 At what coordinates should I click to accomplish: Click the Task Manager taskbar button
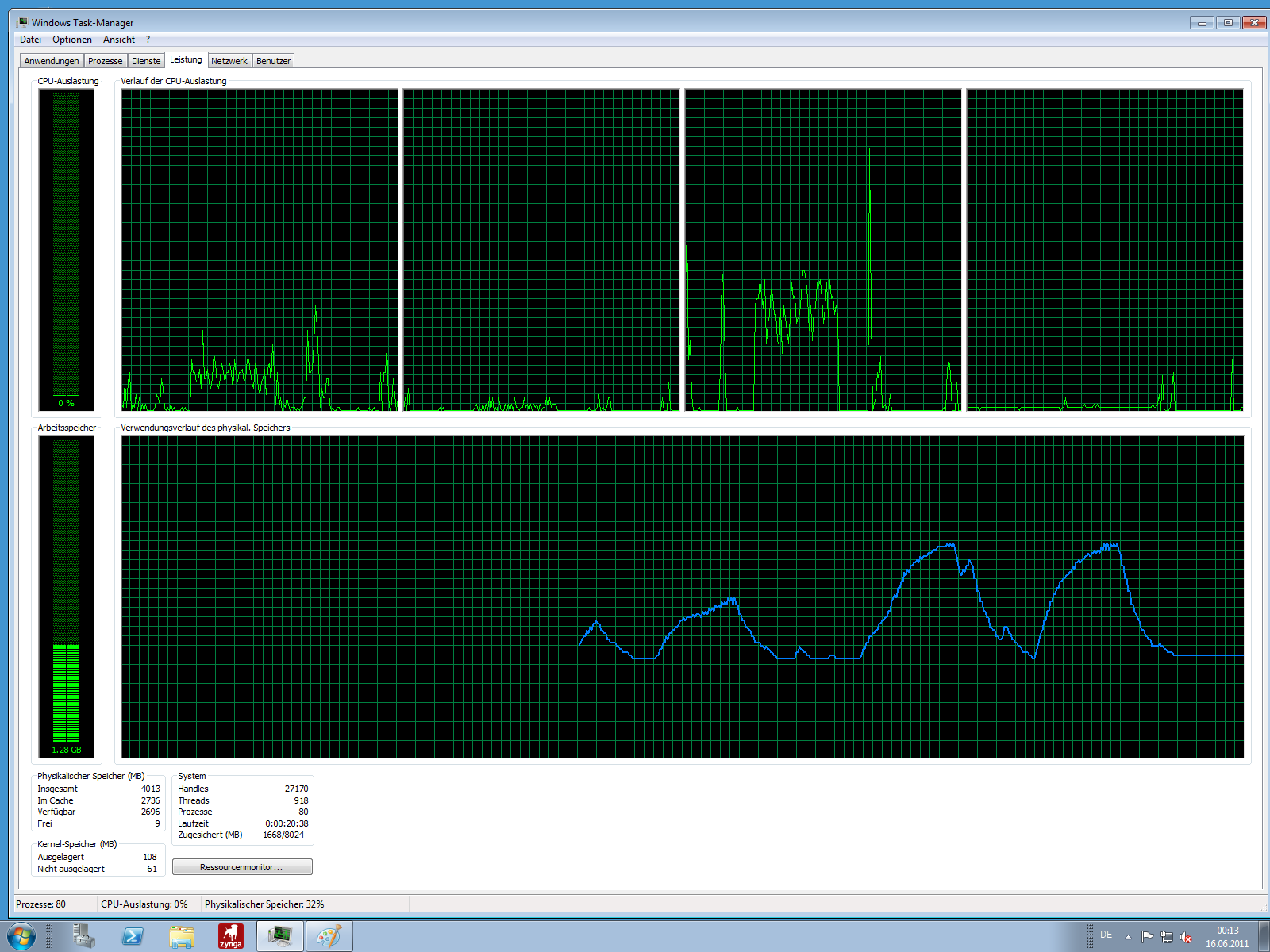pyautogui.click(x=280, y=937)
